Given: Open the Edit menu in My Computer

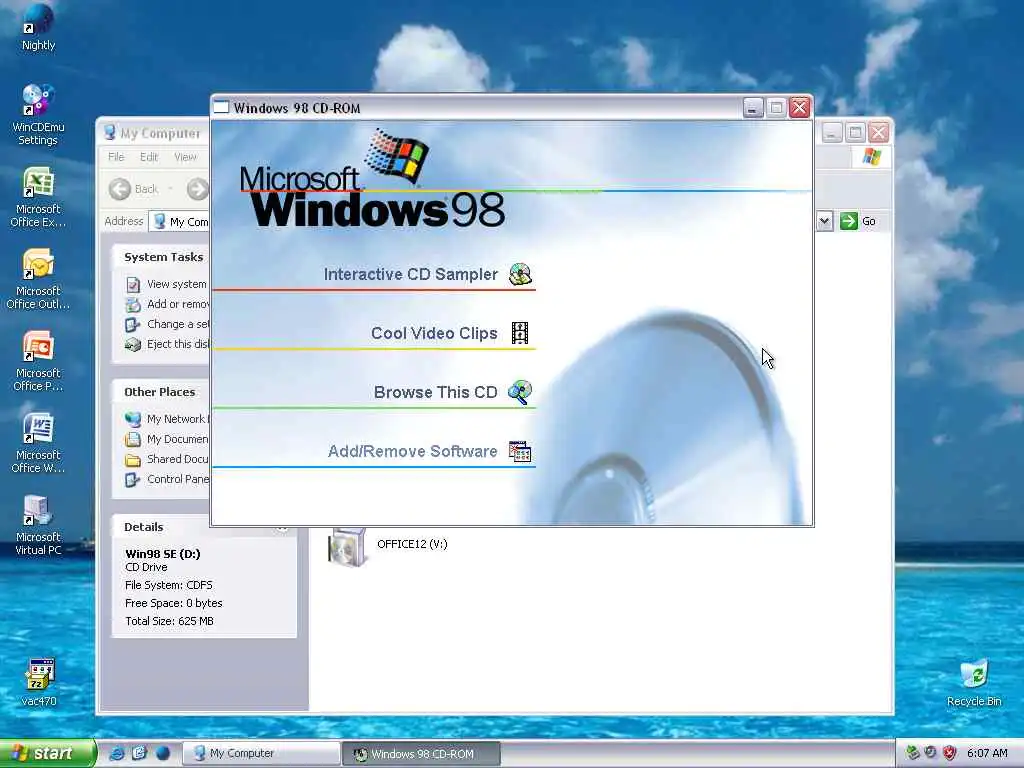Looking at the screenshot, I should click(149, 157).
